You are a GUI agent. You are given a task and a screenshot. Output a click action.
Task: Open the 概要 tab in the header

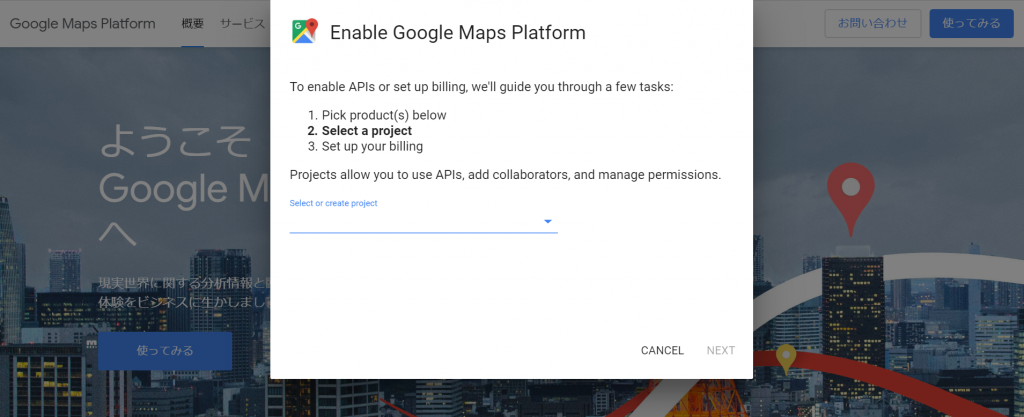click(193, 24)
